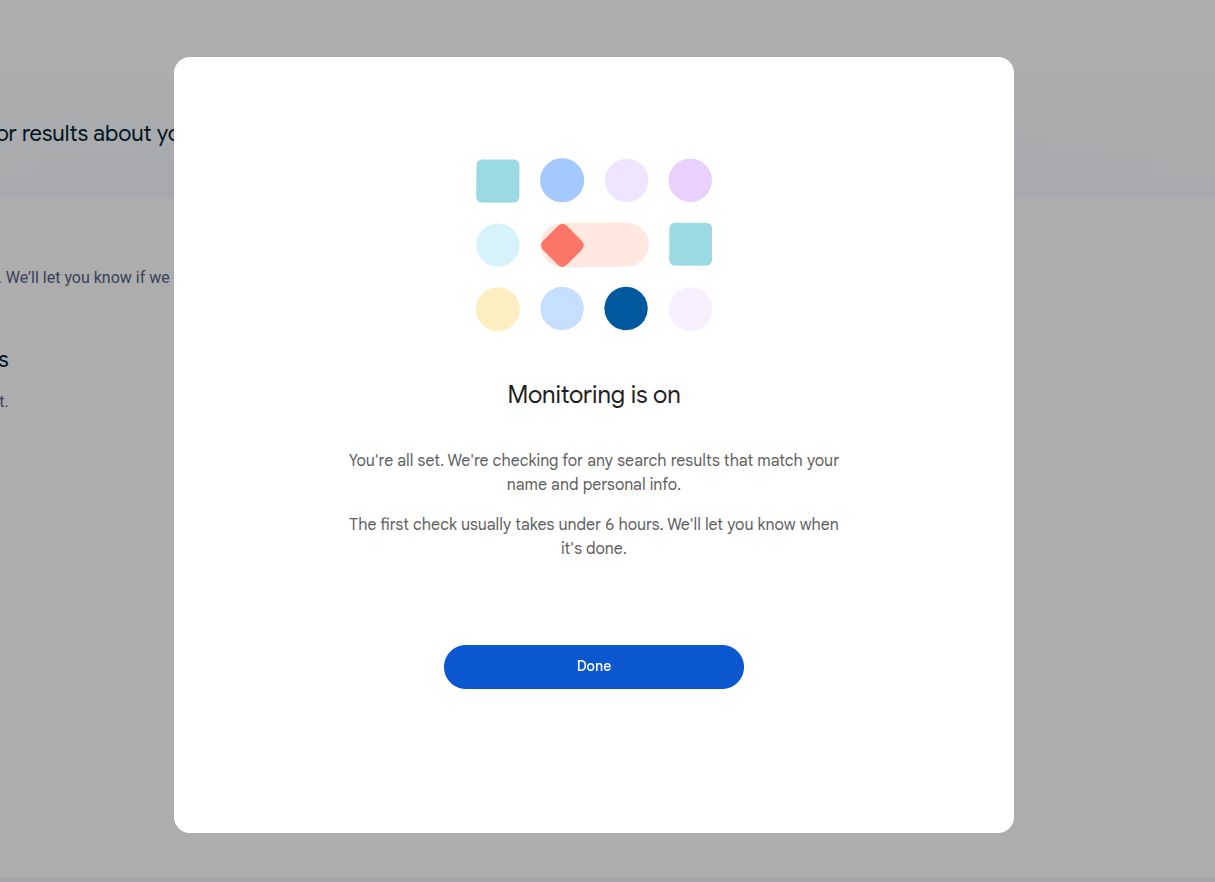Viewport: 1215px width, 882px height.
Task: Click the Done button
Action: tap(593, 666)
